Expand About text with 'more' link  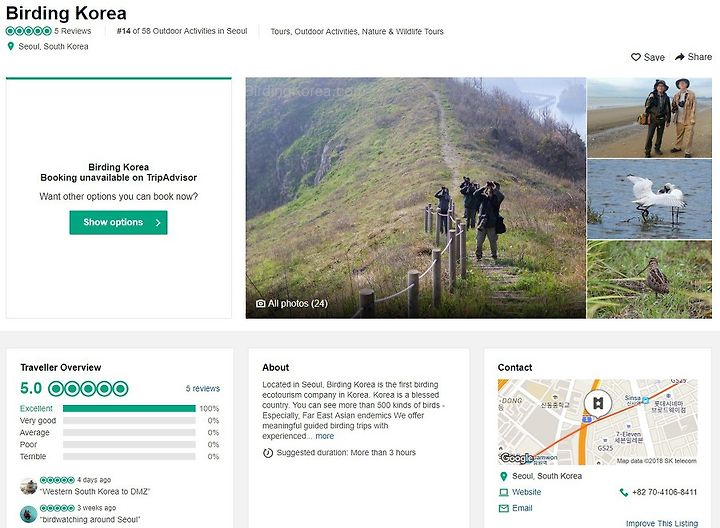[325, 436]
